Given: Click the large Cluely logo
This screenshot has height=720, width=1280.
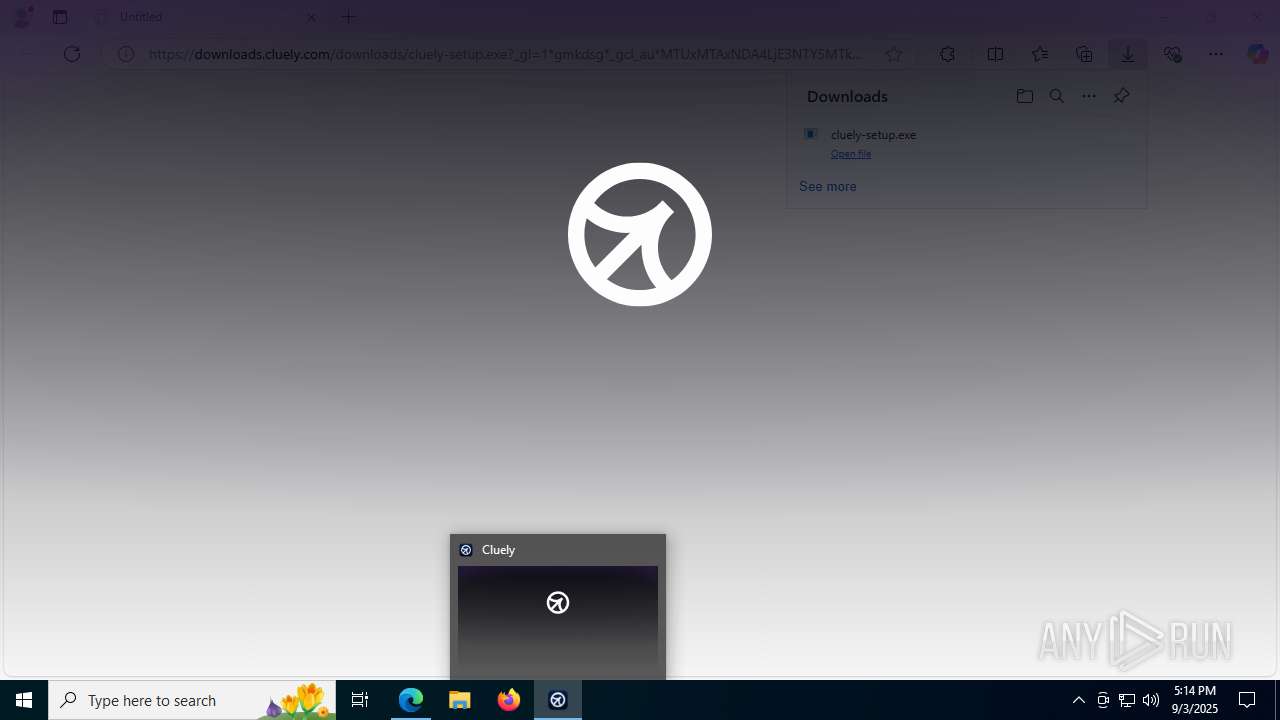Looking at the screenshot, I should tap(640, 234).
